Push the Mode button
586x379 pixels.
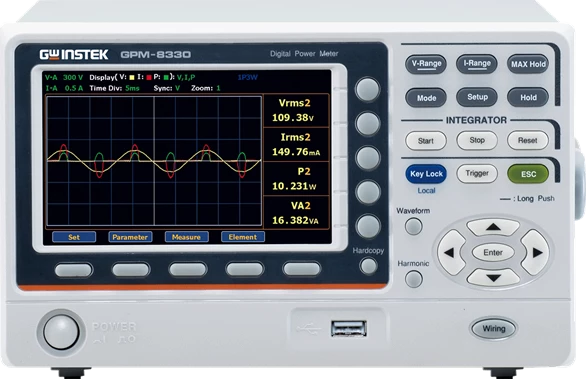pyautogui.click(x=426, y=98)
